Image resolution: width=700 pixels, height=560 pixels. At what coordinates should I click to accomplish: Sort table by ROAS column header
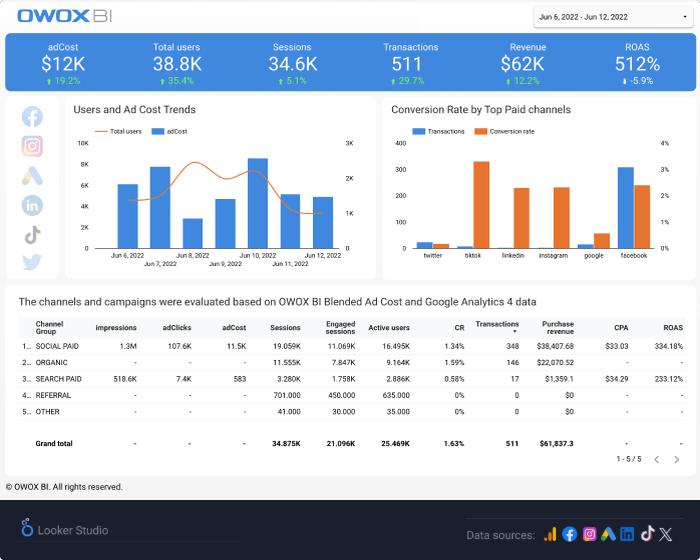click(x=673, y=328)
